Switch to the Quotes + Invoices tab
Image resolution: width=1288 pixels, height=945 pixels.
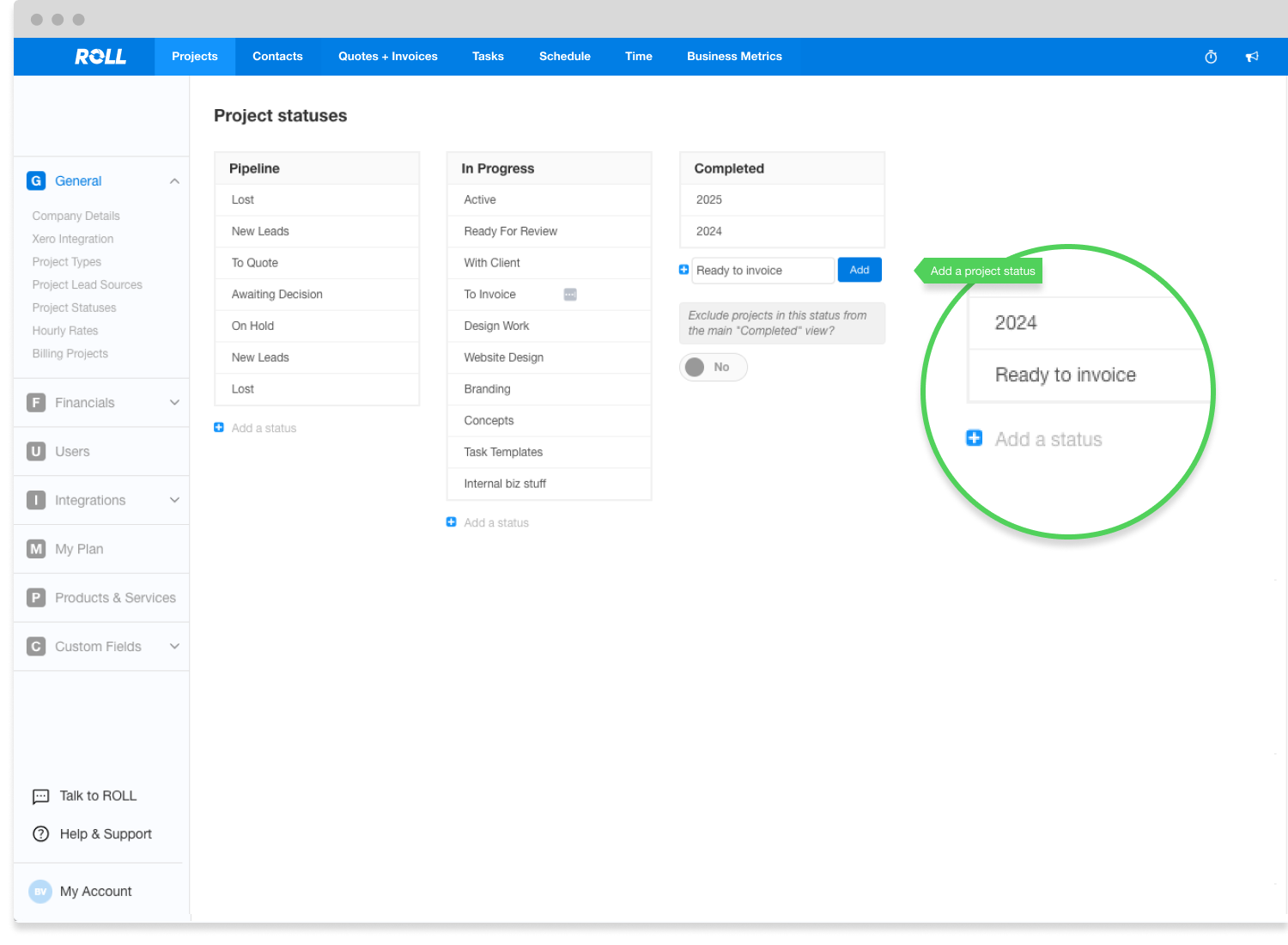(388, 57)
